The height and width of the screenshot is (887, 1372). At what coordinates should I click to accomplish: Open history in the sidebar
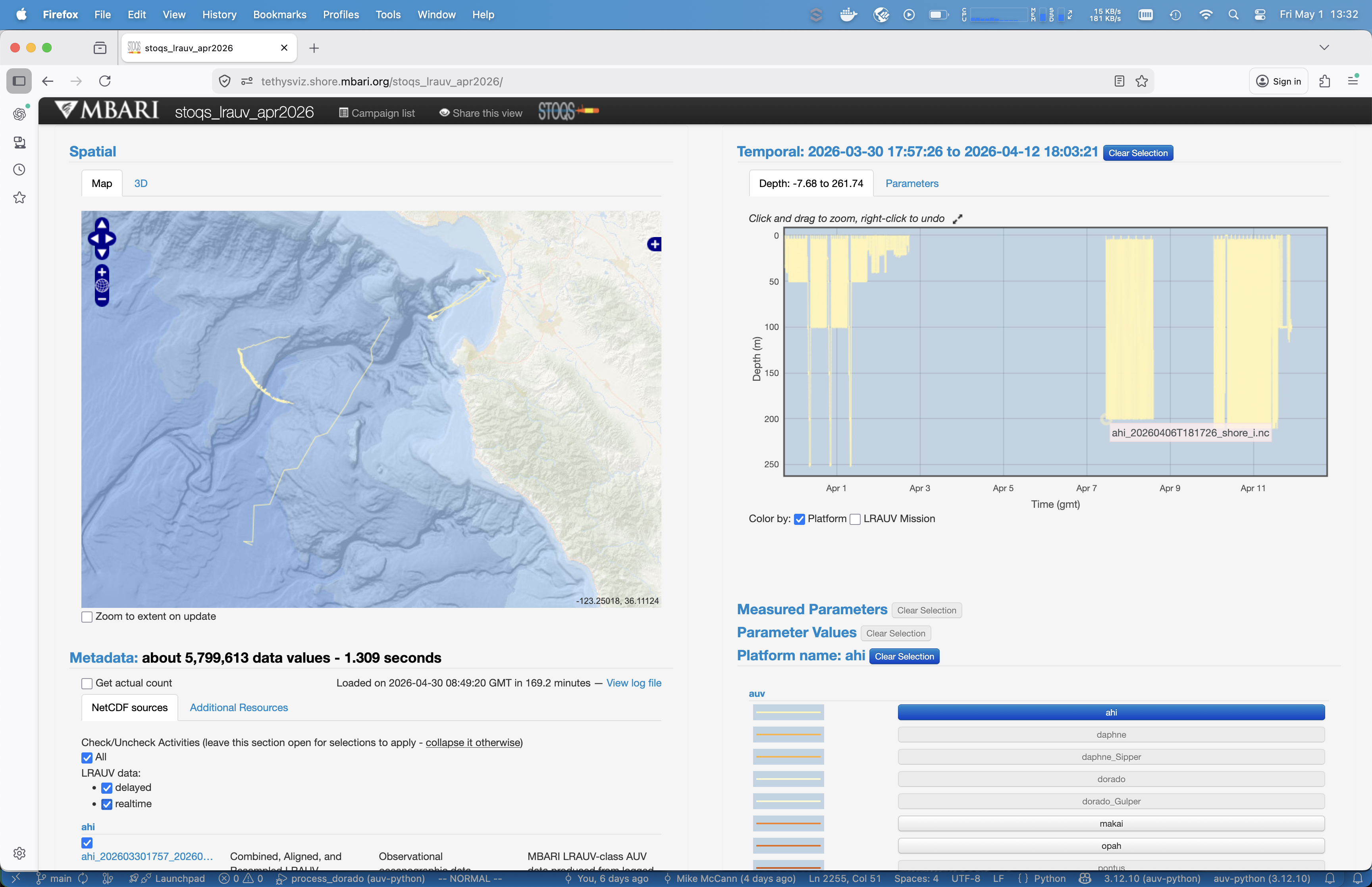(19, 169)
